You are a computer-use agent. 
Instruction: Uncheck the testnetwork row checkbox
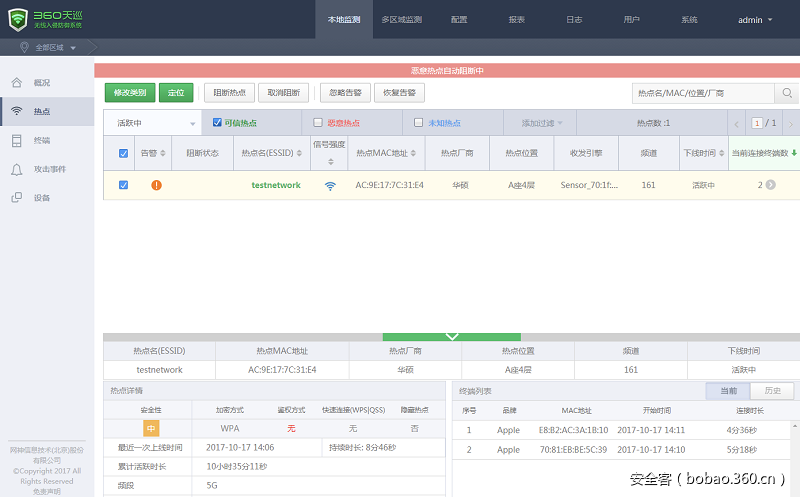(123, 185)
